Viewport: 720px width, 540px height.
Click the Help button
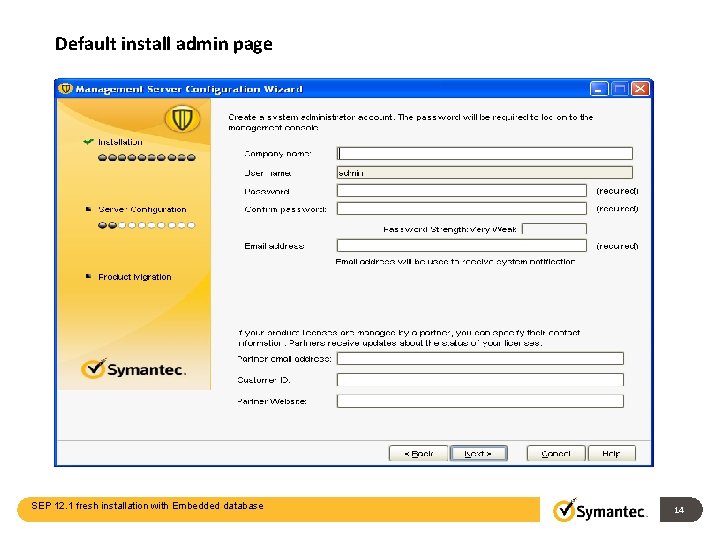tap(612, 453)
